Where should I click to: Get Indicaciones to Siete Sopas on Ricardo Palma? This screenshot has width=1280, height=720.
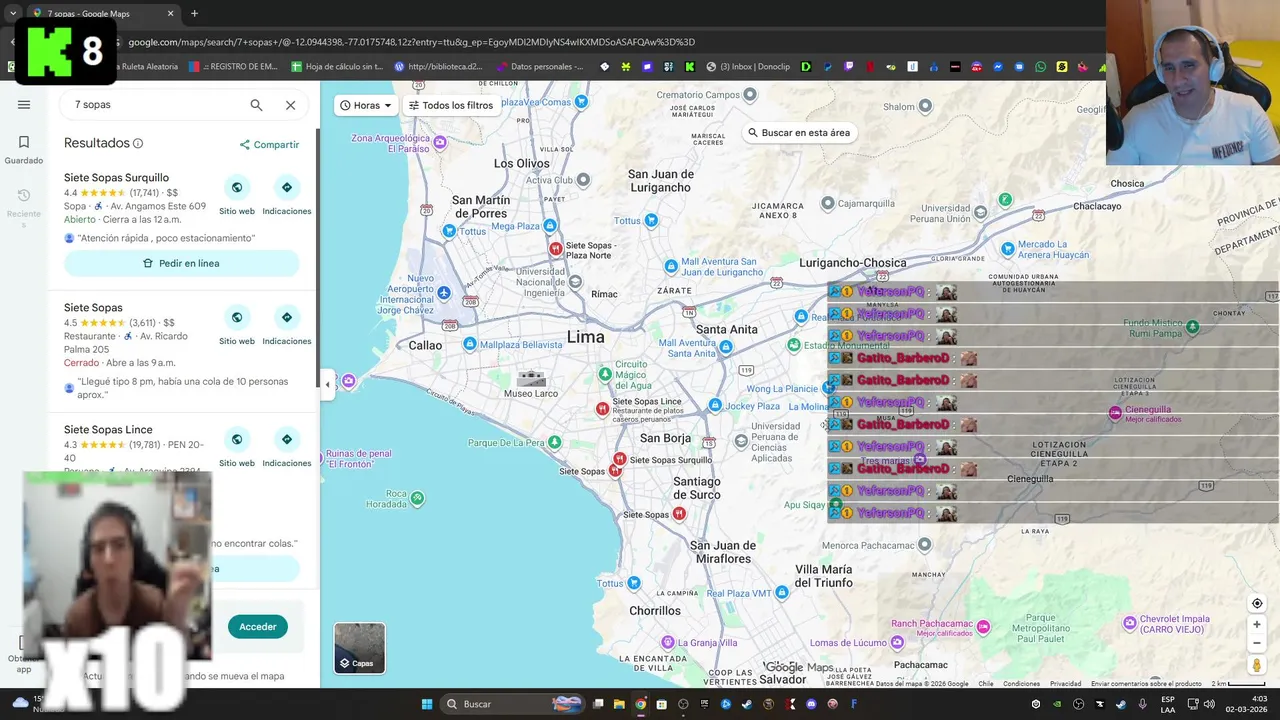287,325
